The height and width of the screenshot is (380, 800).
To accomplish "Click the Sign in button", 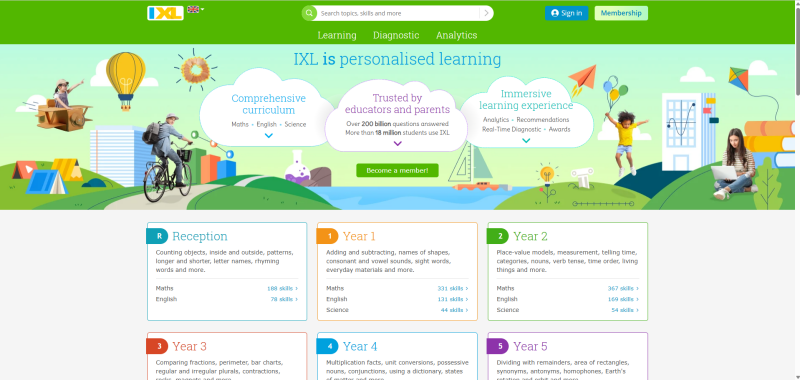I will click(x=566, y=13).
